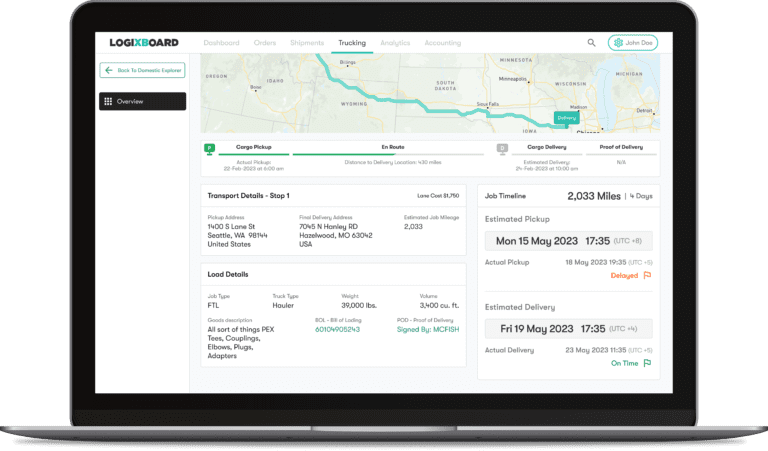Click the Delayed status text
768x451 pixels.
(624, 276)
